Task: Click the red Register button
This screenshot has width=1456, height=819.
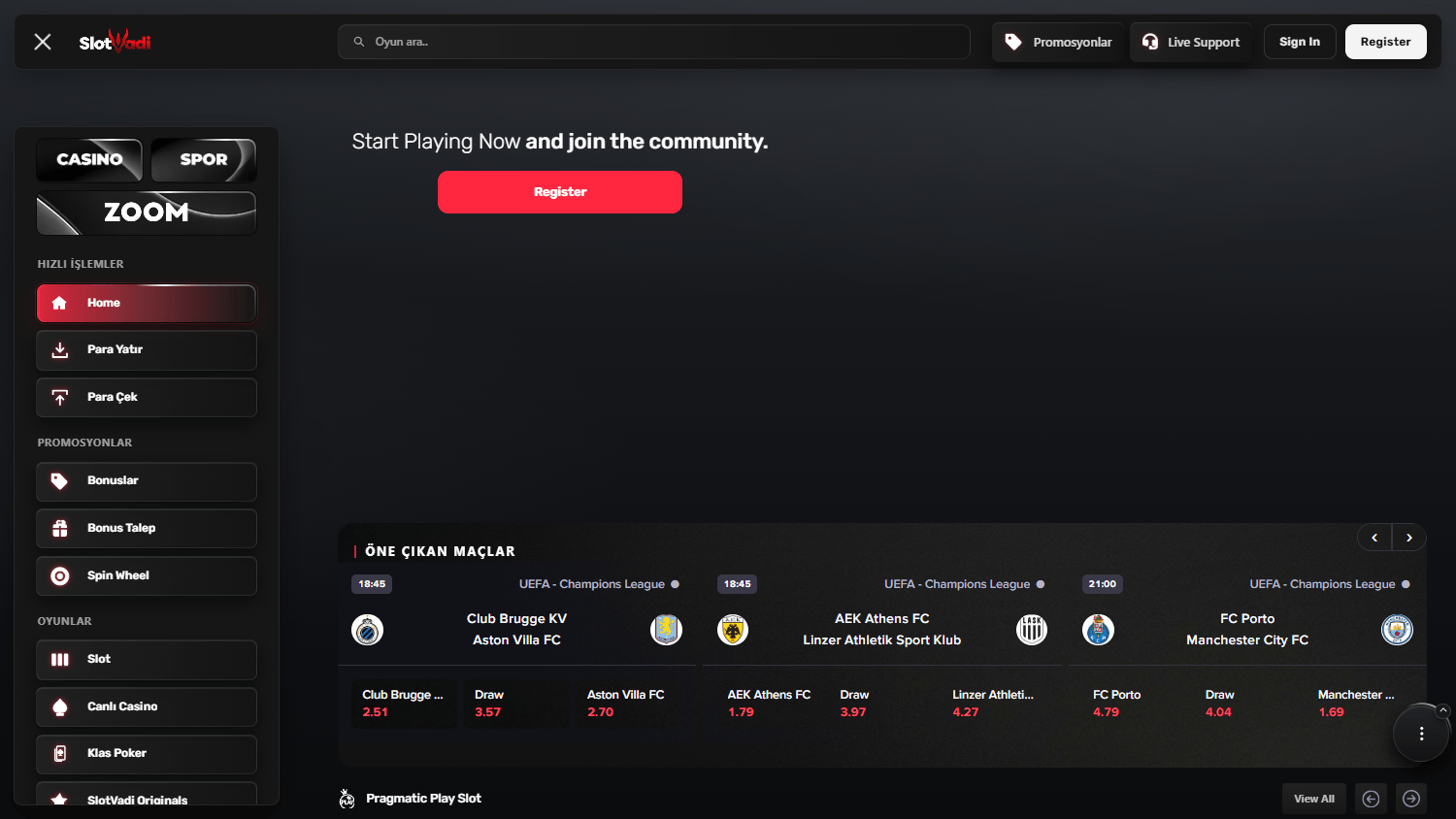Action: point(560,192)
